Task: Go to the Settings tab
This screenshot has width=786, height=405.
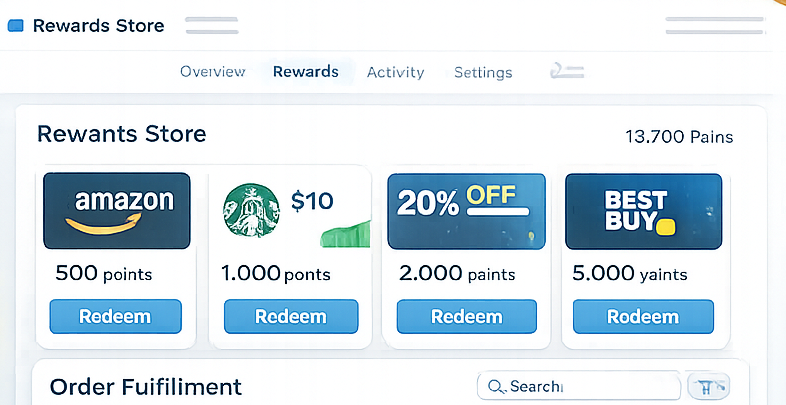Action: (x=483, y=72)
